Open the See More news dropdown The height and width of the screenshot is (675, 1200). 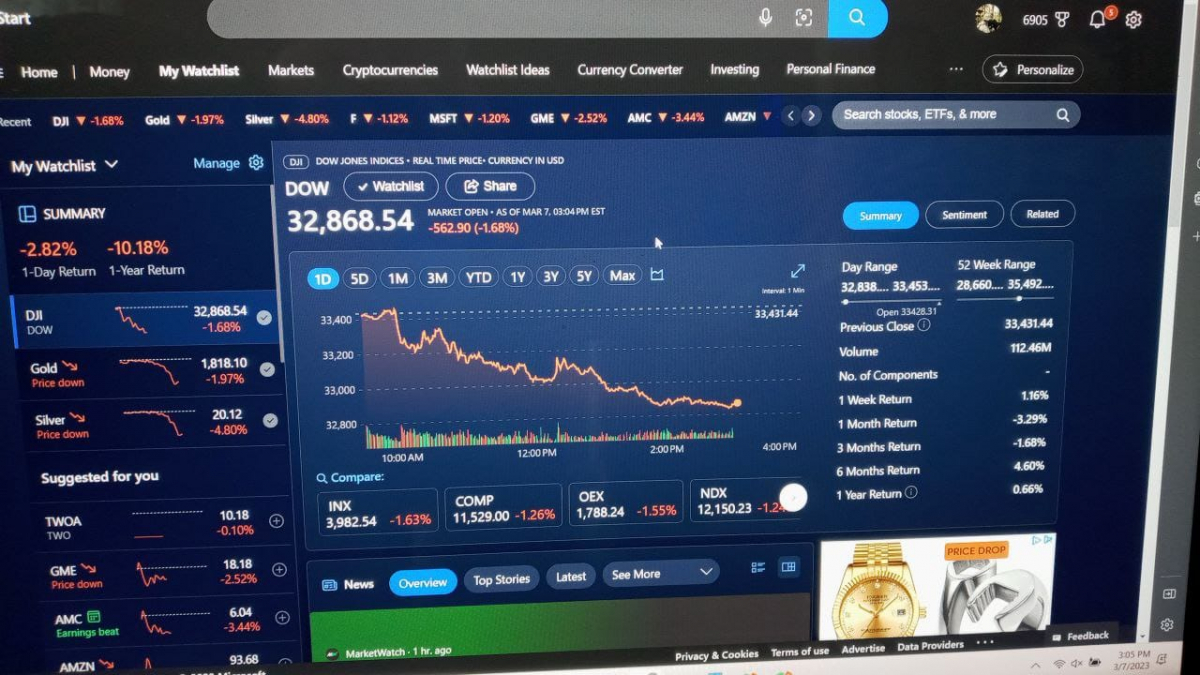661,574
